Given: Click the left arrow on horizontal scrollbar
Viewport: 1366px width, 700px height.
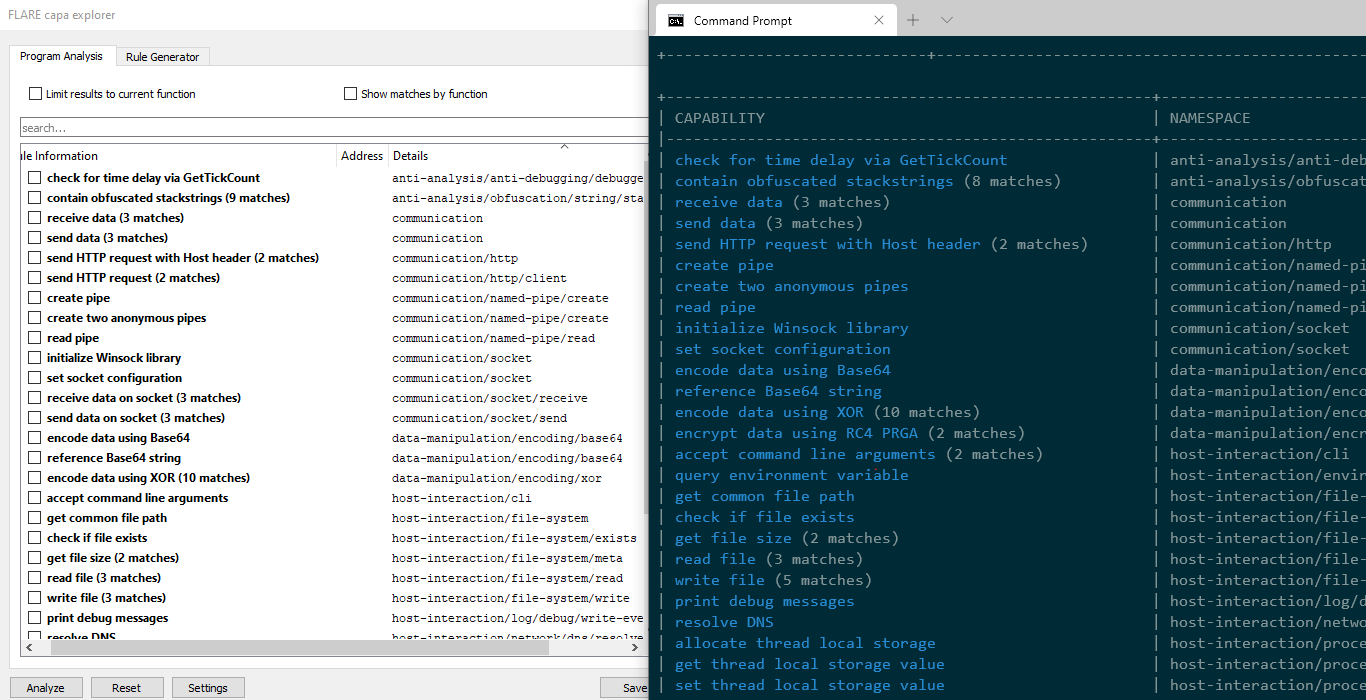Looking at the screenshot, I should click(30, 648).
